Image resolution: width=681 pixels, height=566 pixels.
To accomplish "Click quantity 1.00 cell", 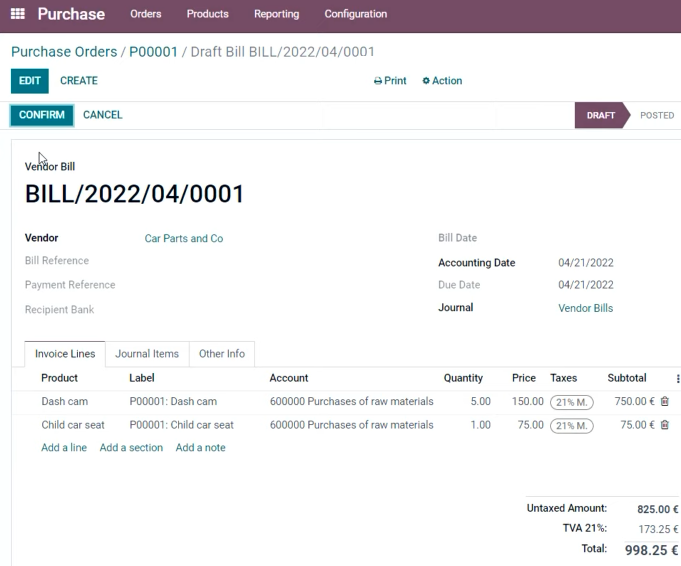I will pos(480,424).
